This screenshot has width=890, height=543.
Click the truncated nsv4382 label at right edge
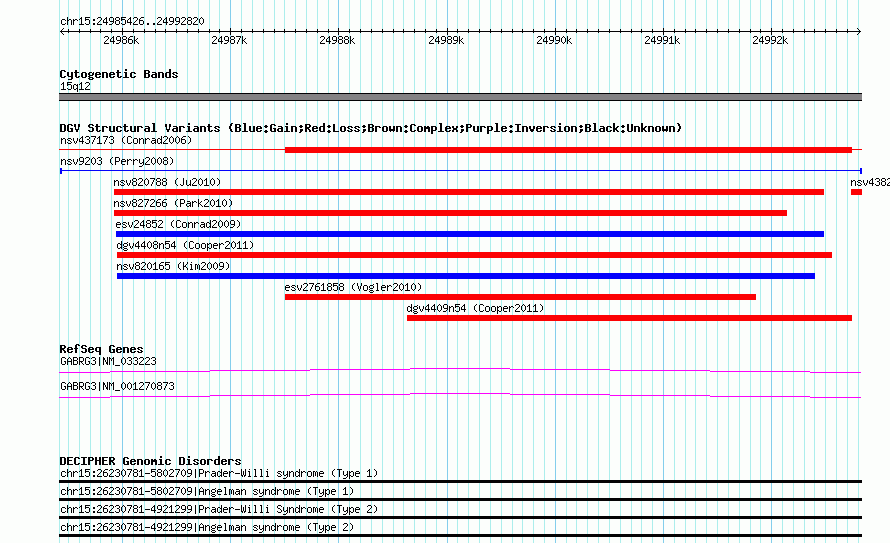click(x=870, y=182)
